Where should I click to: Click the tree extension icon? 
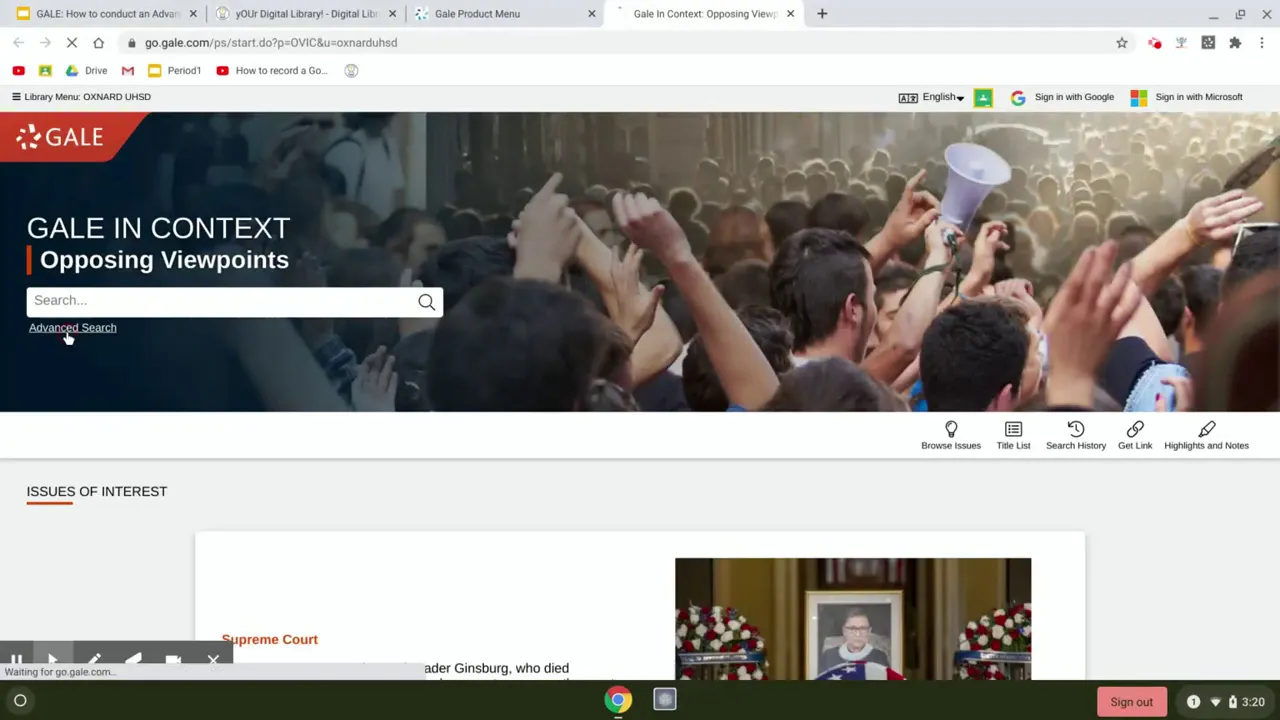click(1181, 43)
